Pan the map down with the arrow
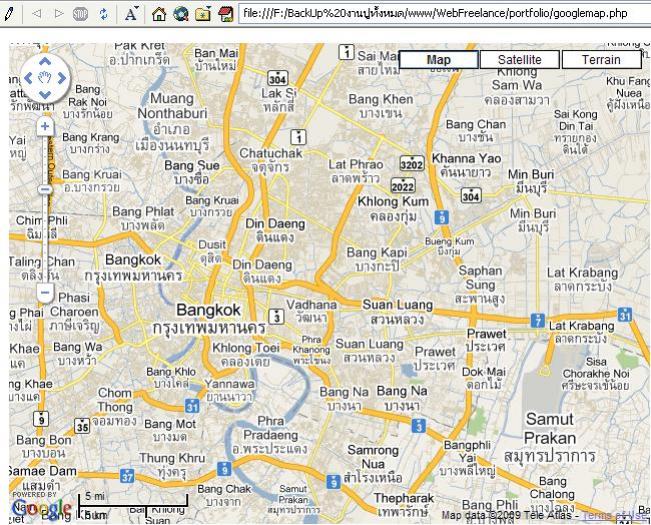This screenshot has height=525, width=651. (45, 95)
